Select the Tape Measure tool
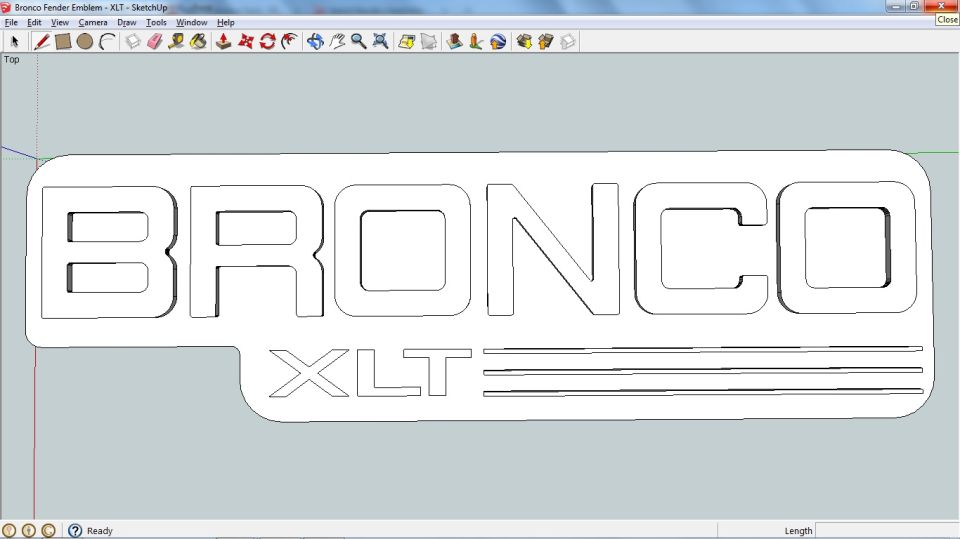This screenshot has height=539, width=960. pyautogui.click(x=176, y=42)
